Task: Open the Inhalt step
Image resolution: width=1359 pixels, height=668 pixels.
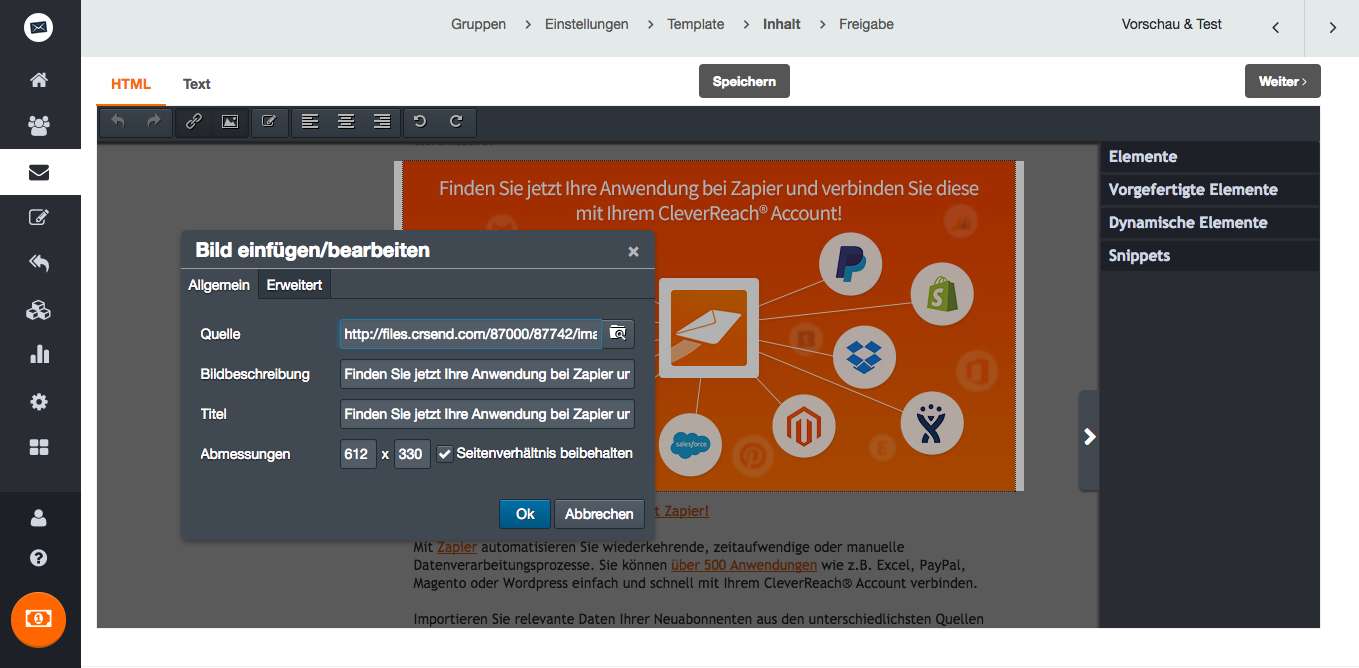Action: 782,24
